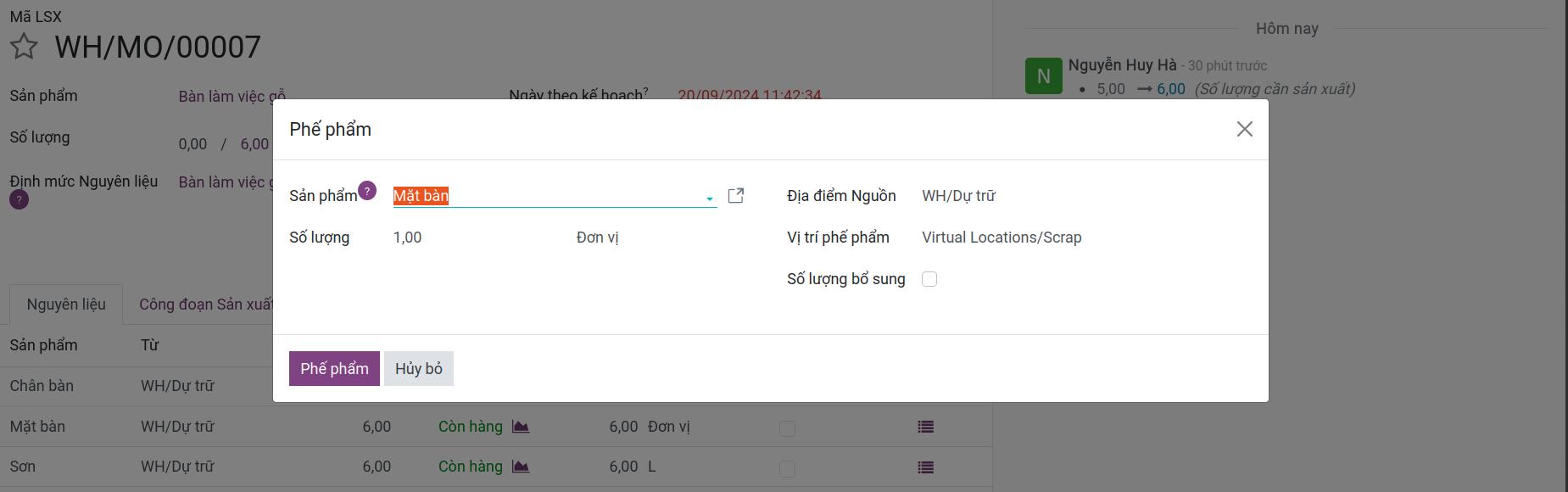
Task: Click Còn hàng status in Sơn row
Action: pyautogui.click(x=471, y=467)
